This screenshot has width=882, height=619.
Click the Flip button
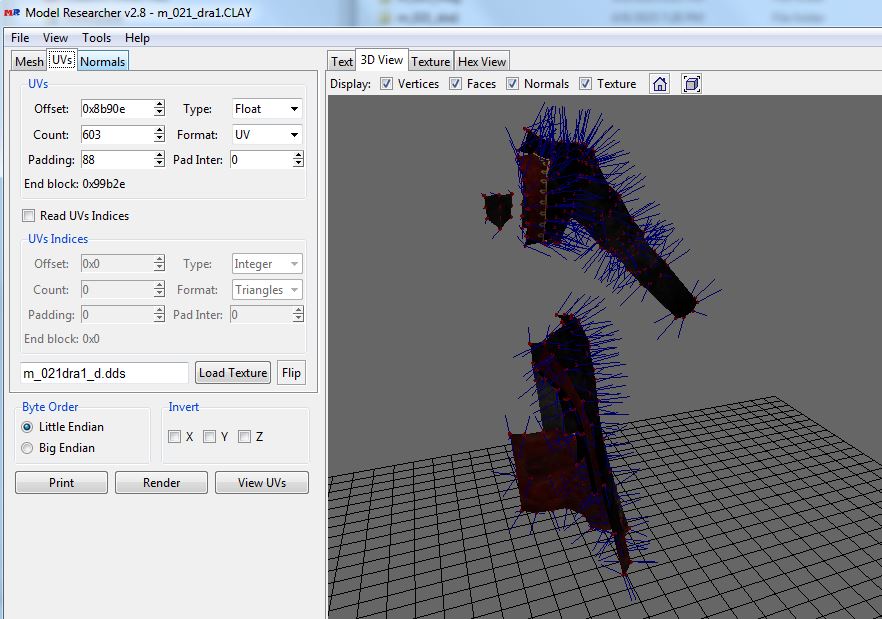pyautogui.click(x=291, y=373)
